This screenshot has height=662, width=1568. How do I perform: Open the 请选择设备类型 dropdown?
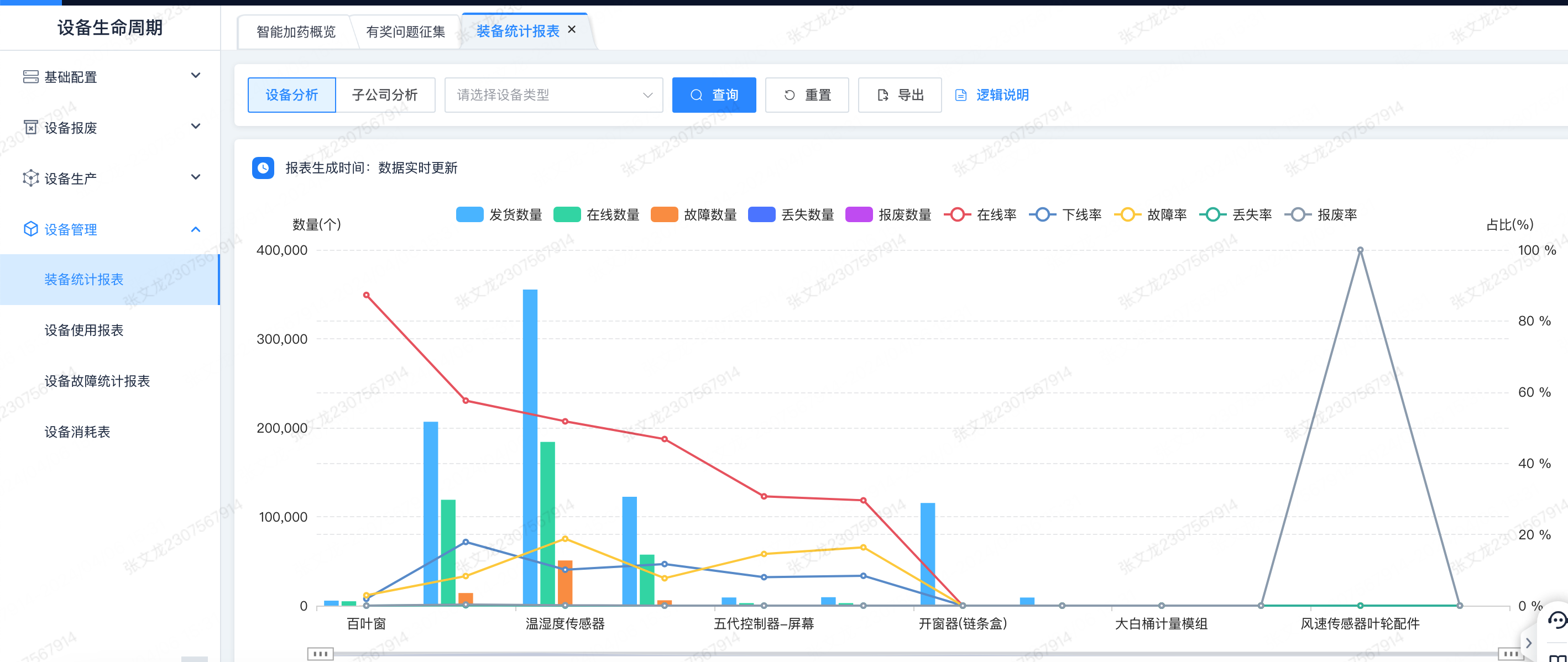click(553, 95)
